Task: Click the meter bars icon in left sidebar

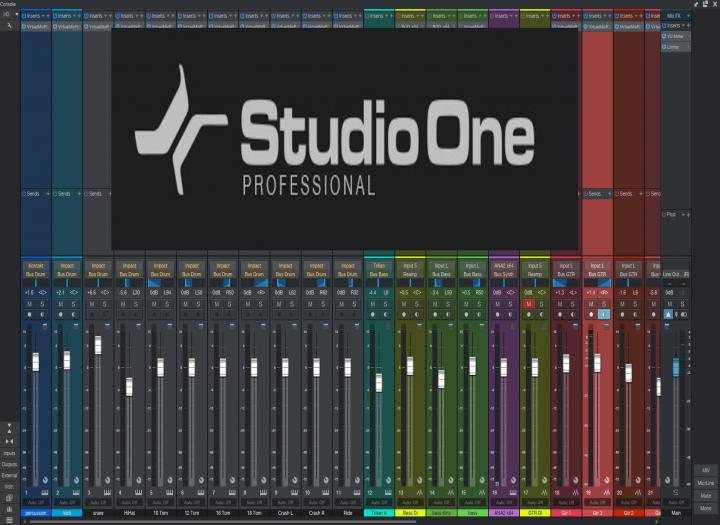Action: 9,508
